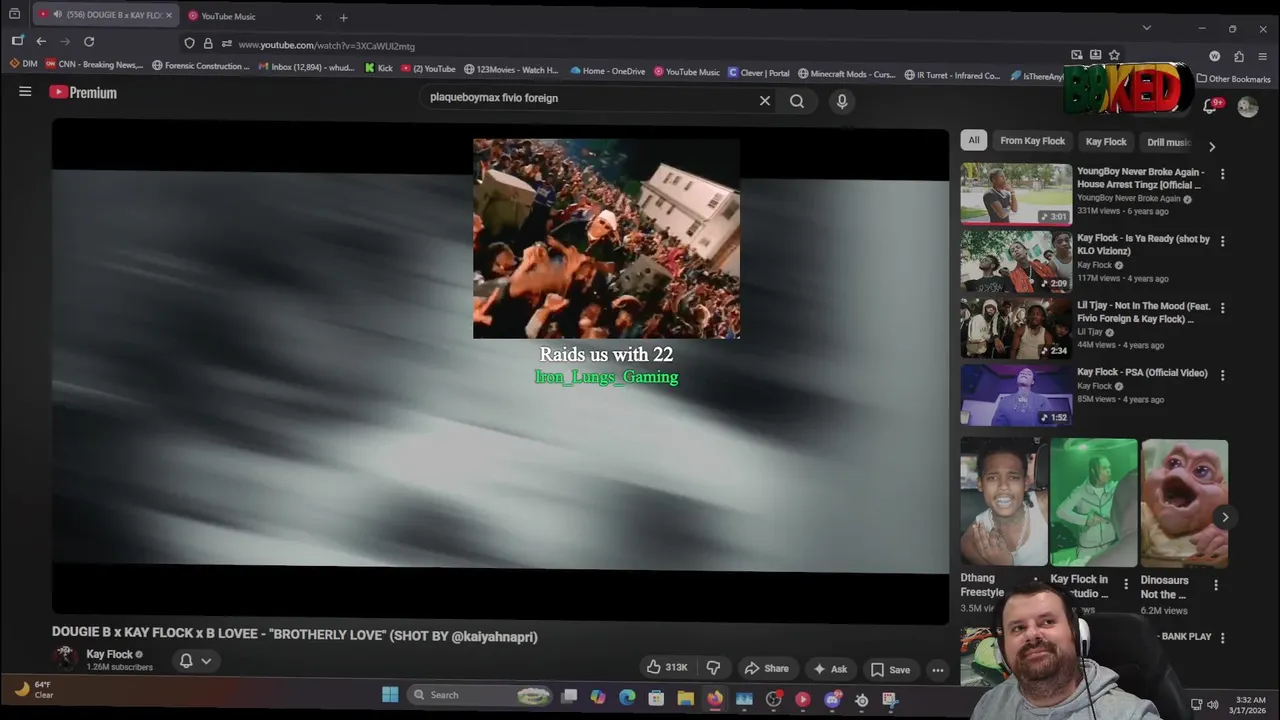The image size is (1280, 720).
Task: Clear the YouTube search box text
Action: (x=765, y=100)
